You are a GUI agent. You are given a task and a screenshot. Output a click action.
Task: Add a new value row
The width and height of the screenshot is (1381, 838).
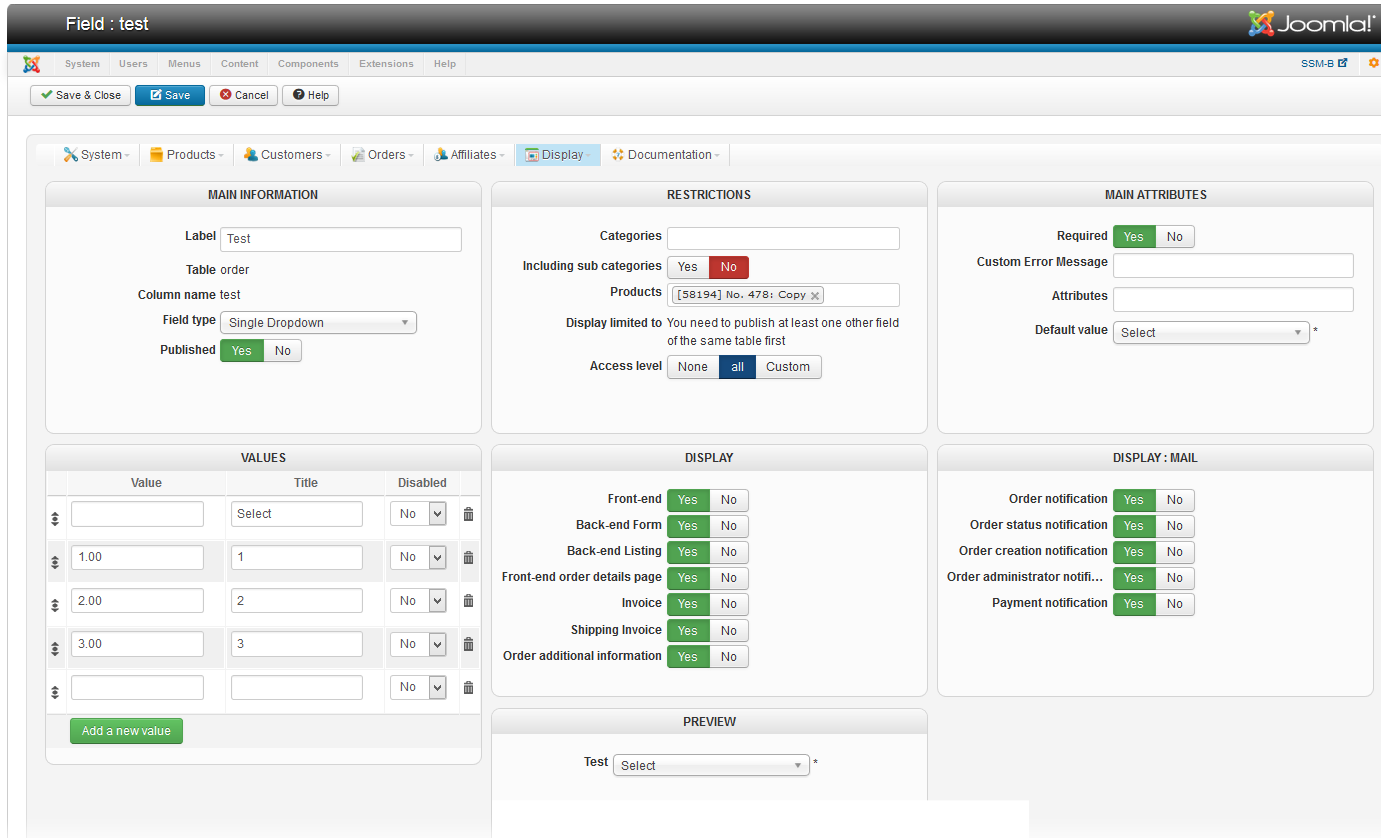click(126, 731)
